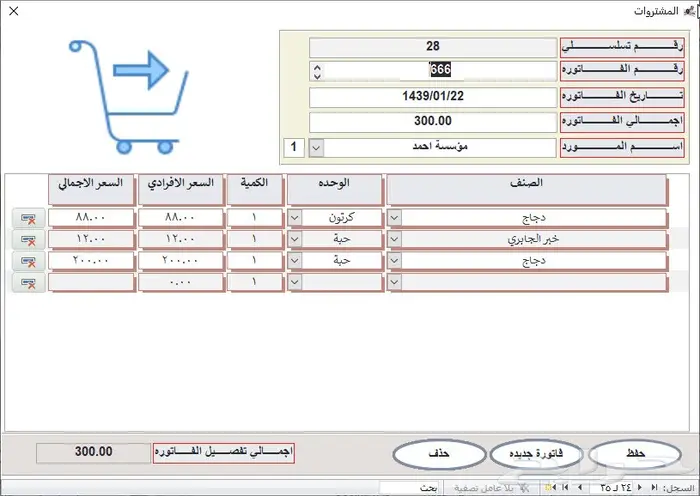Viewport: 700px width, 496px height.
Task: Click unit price ٠.٠٠ on empty row
Action: point(180,282)
